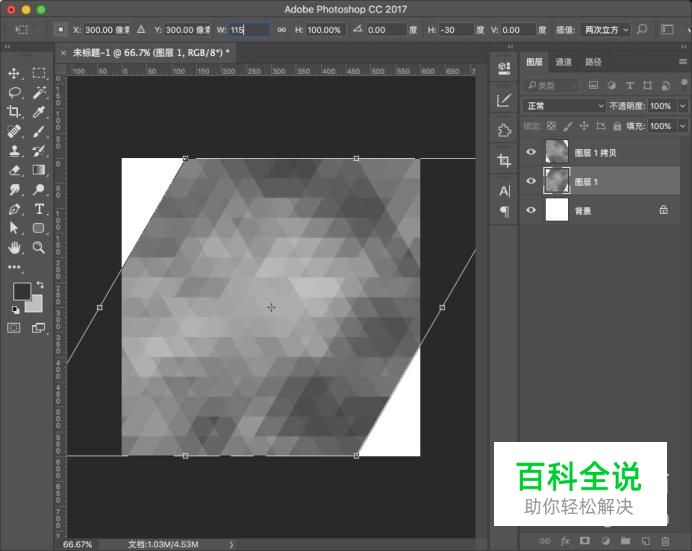The width and height of the screenshot is (692, 551).
Task: Select the Smudge tool
Action: click(14, 190)
